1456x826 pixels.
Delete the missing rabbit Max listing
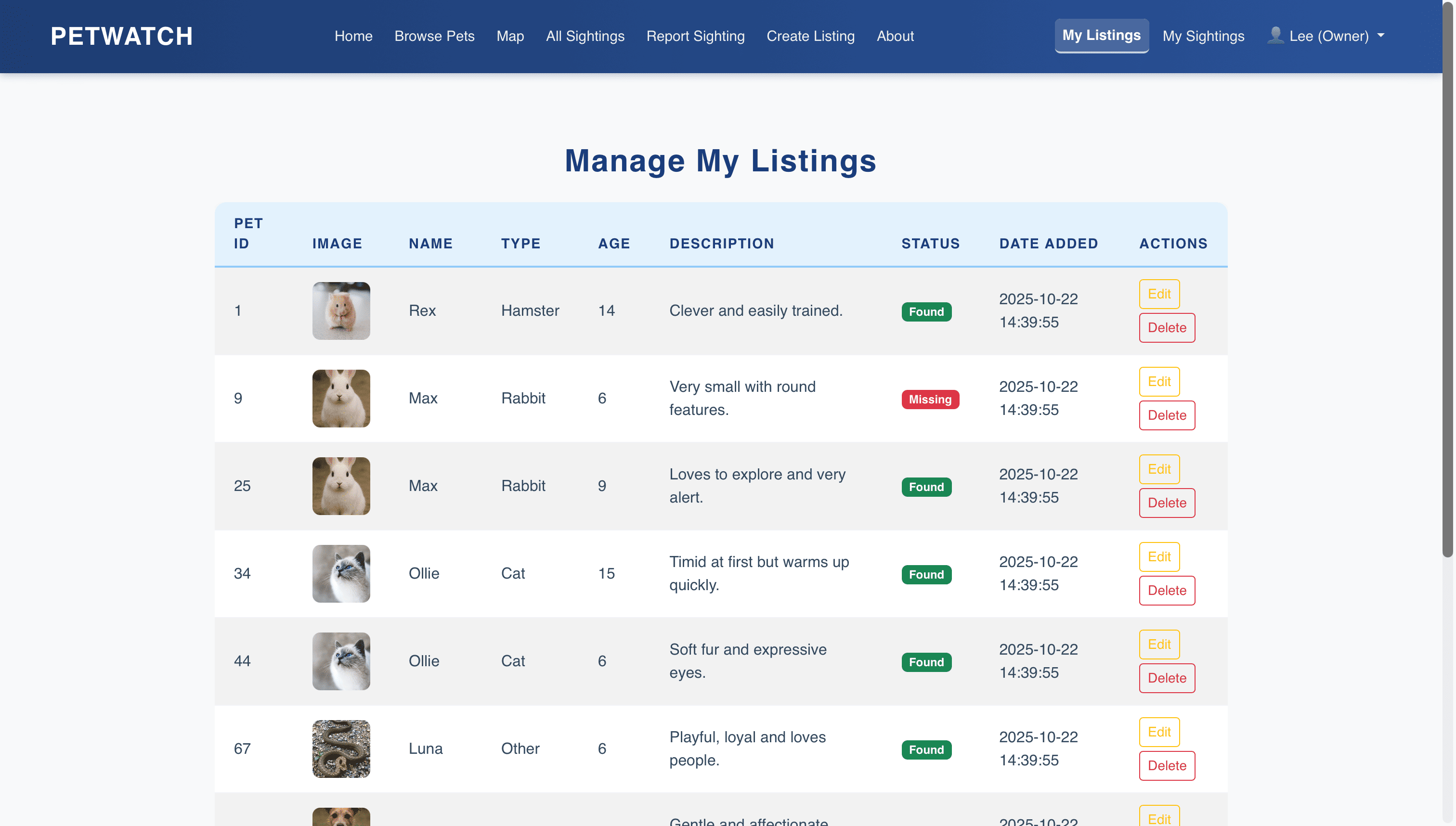[x=1167, y=415]
